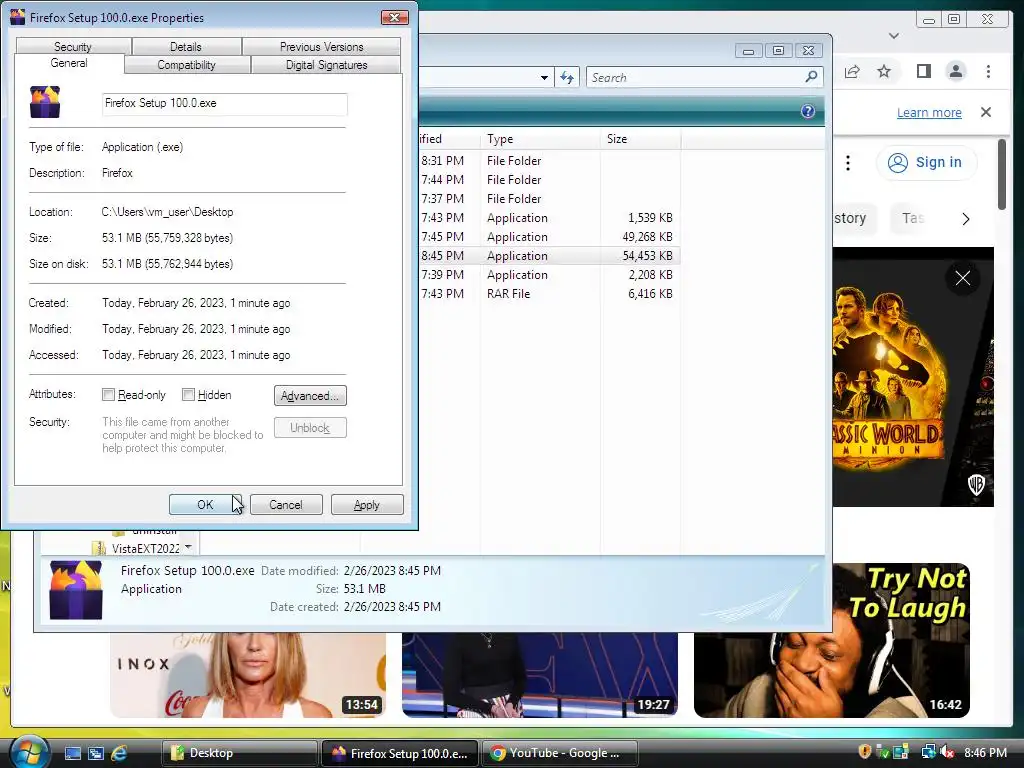Image resolution: width=1024 pixels, height=768 pixels.
Task: Select the 54,453 KB Application row
Action: tap(549, 256)
